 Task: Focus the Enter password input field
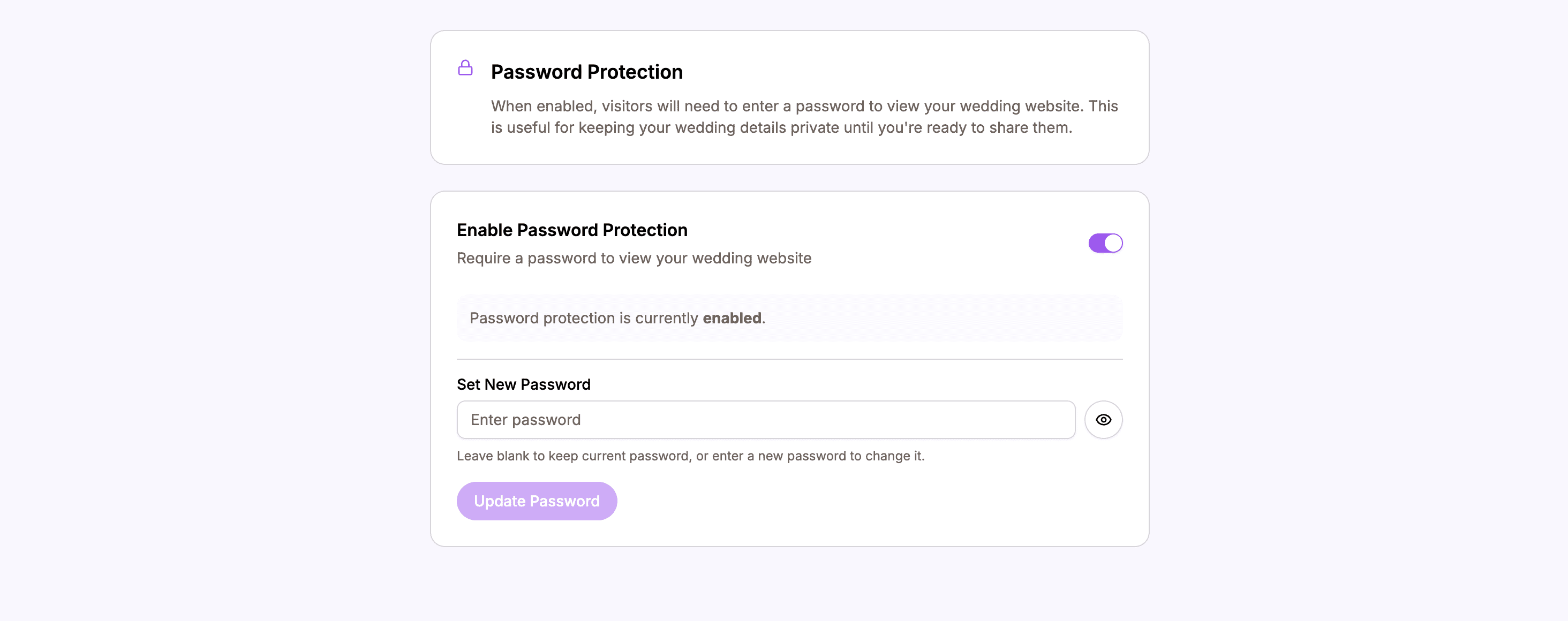(x=765, y=420)
